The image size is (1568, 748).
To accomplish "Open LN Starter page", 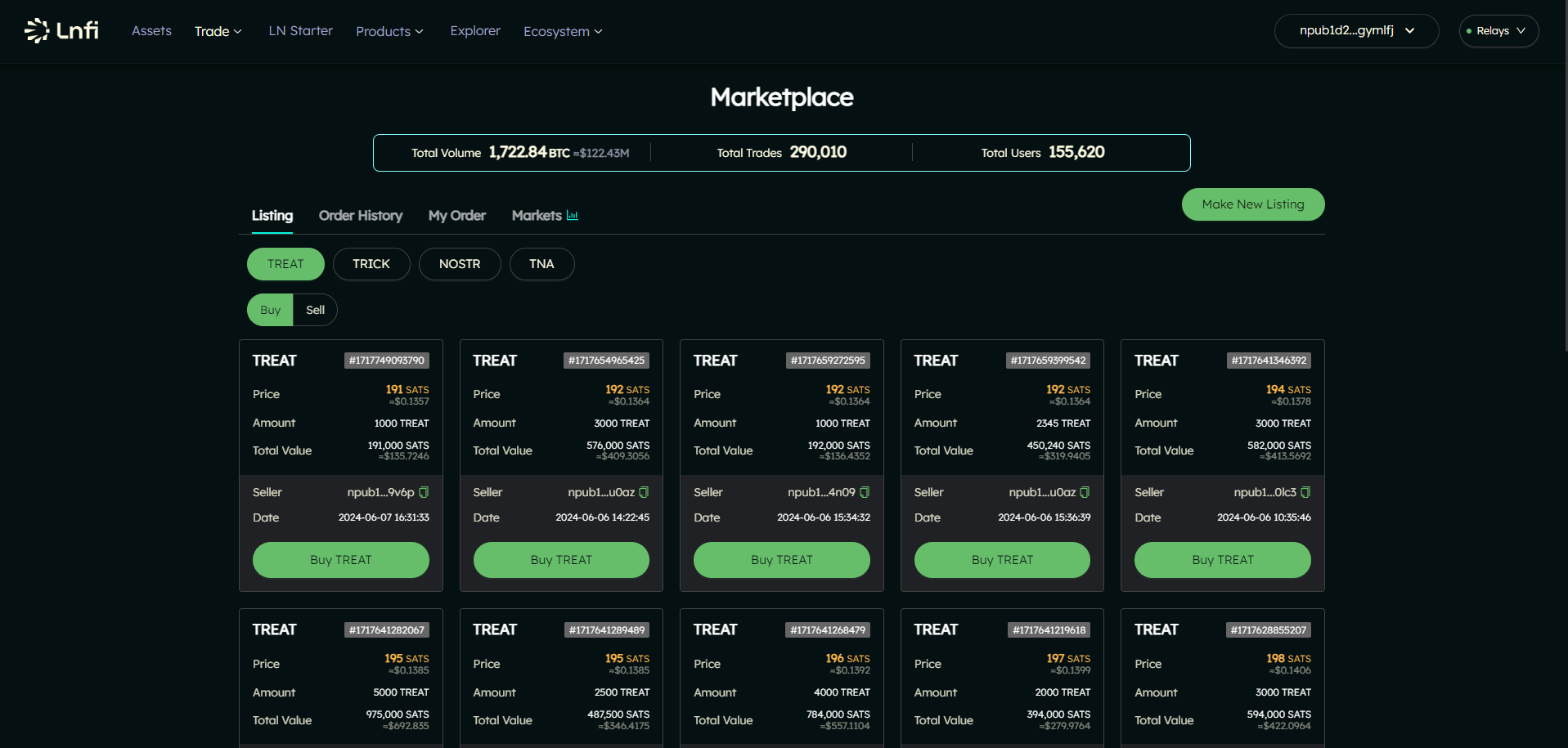I will coord(300,30).
